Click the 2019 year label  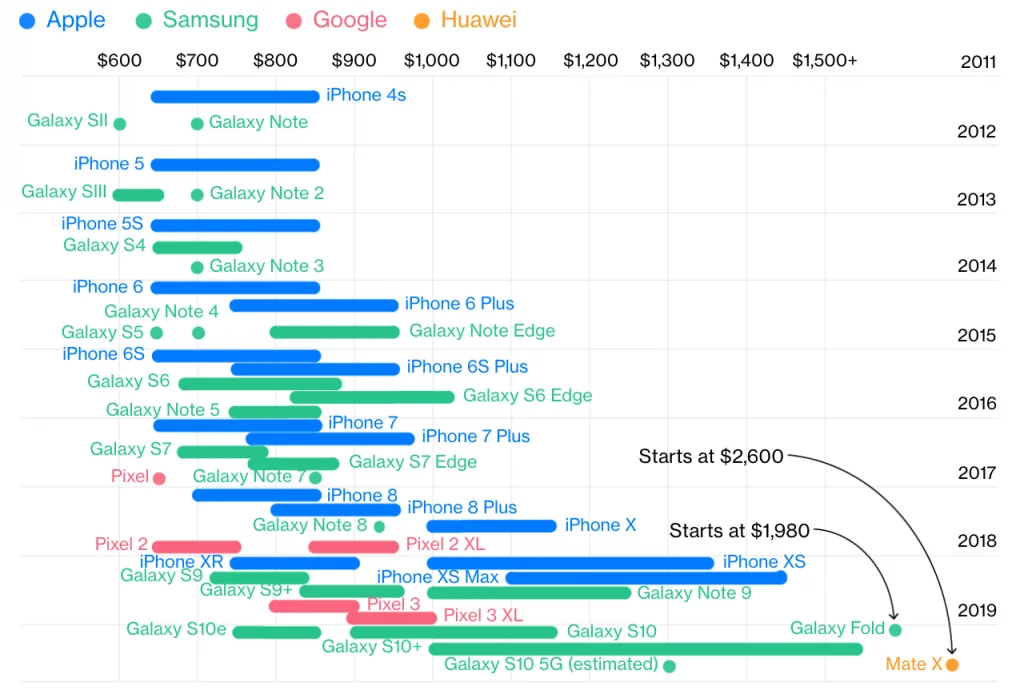(976, 611)
